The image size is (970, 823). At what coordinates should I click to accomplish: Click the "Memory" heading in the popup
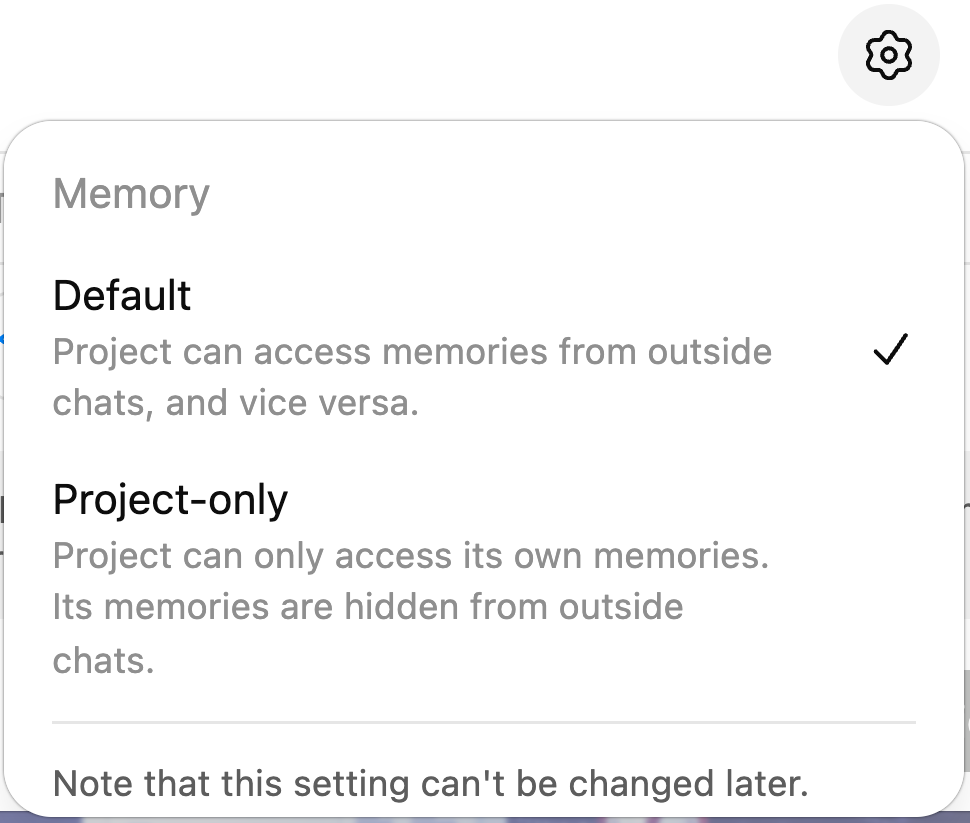click(x=131, y=193)
